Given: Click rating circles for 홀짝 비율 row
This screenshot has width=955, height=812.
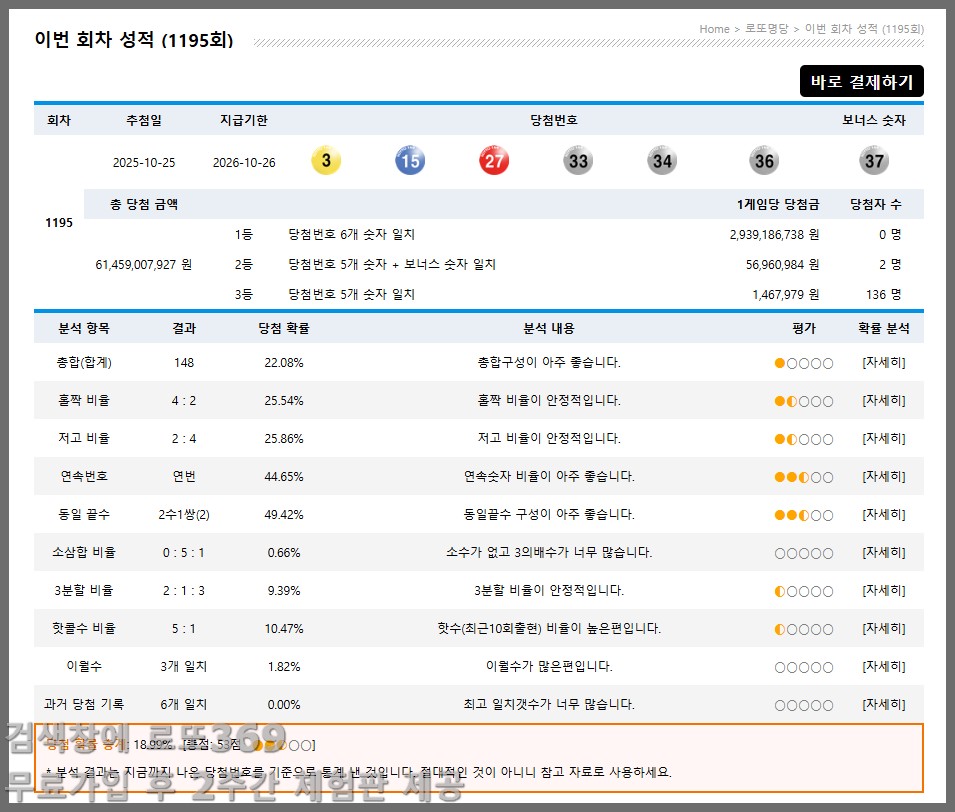Looking at the screenshot, I should pos(804,401).
